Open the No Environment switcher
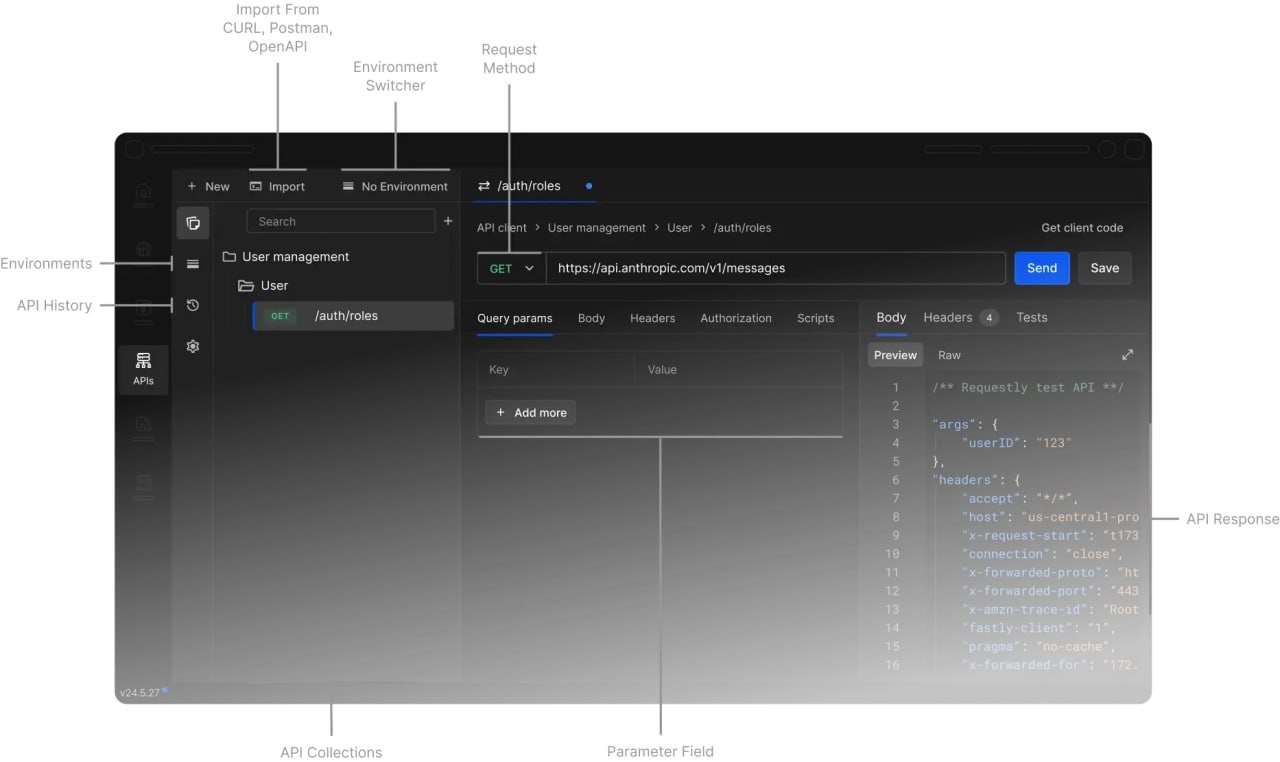The width and height of the screenshot is (1280, 762). [395, 186]
